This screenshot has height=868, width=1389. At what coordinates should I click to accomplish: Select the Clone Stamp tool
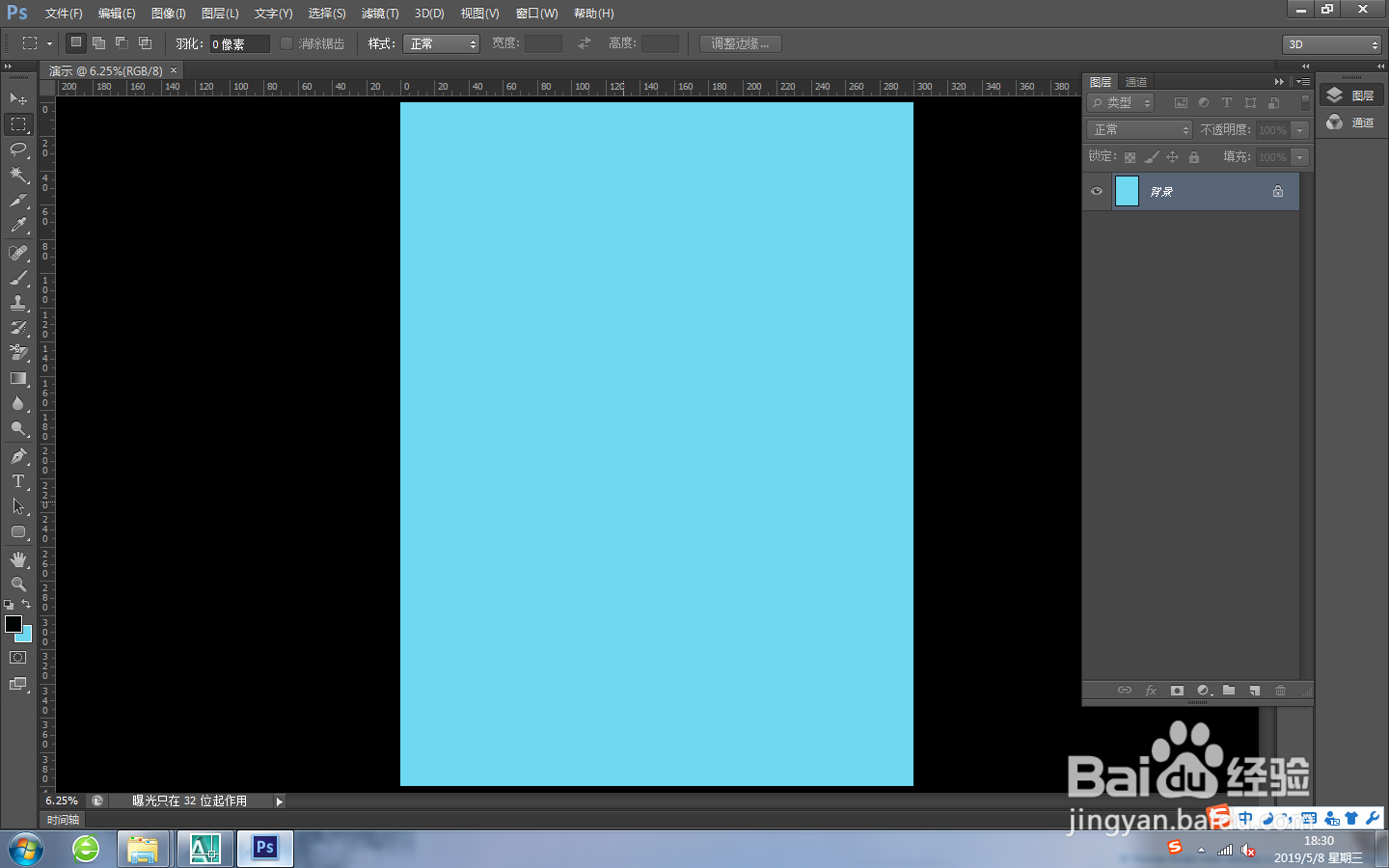(18, 303)
